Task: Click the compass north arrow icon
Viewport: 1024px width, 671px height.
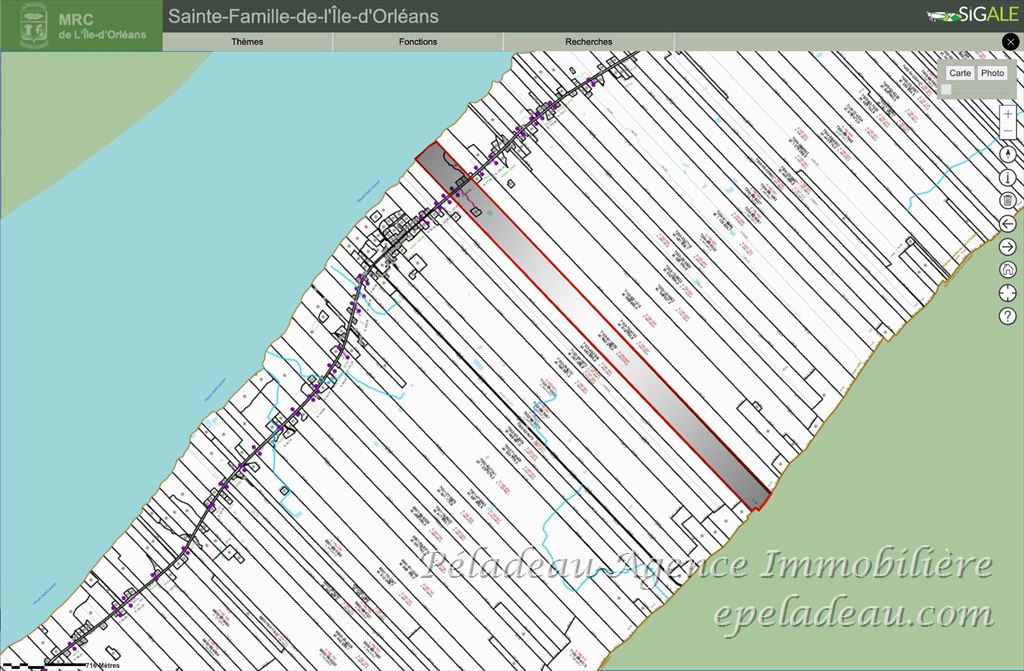Action: coord(1008,155)
